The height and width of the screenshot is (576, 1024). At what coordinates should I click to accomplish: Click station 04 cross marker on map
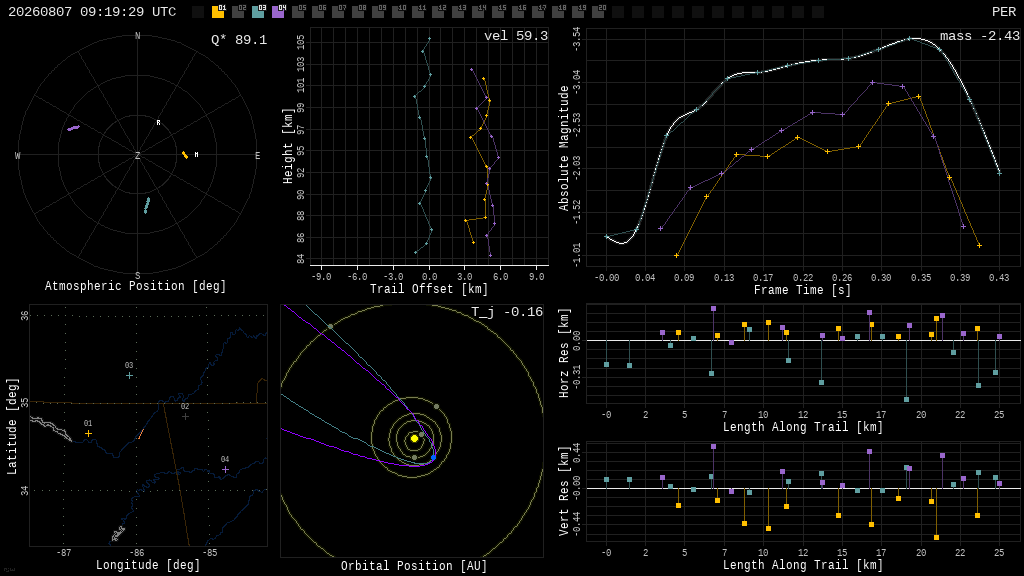coord(225,470)
